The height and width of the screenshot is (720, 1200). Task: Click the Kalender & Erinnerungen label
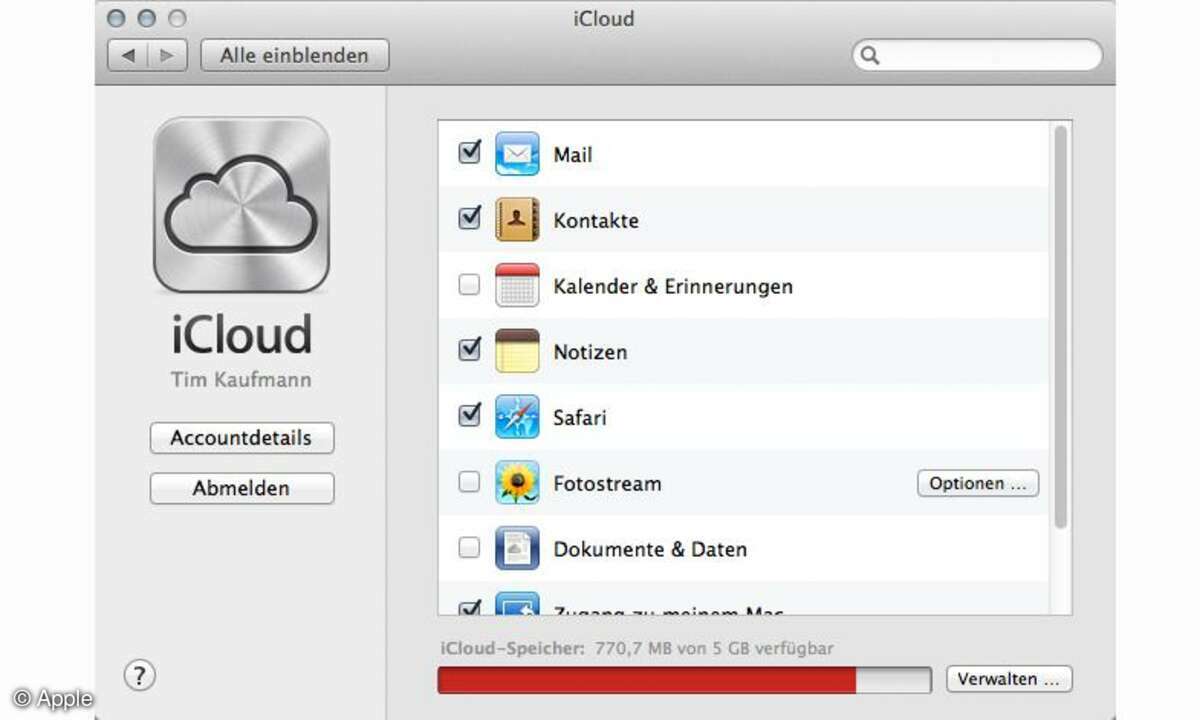point(673,287)
